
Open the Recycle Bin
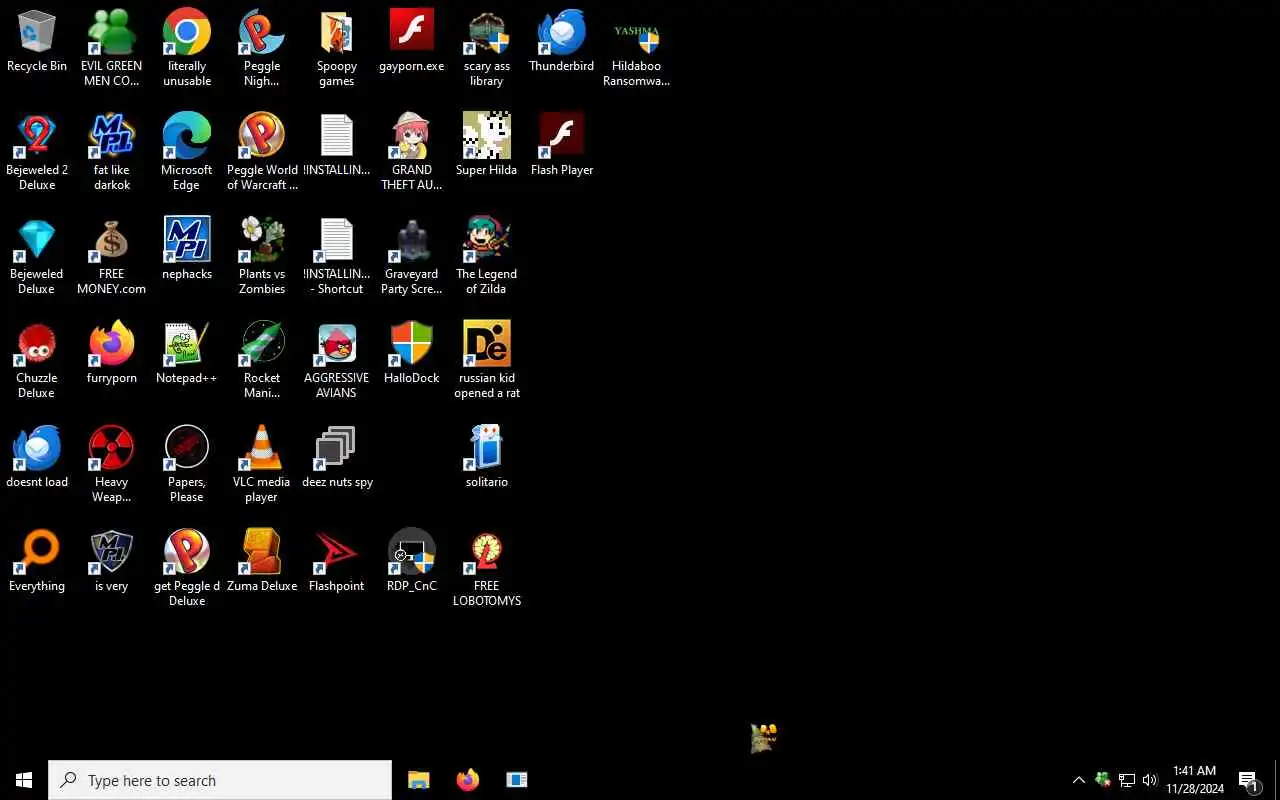pyautogui.click(x=37, y=42)
